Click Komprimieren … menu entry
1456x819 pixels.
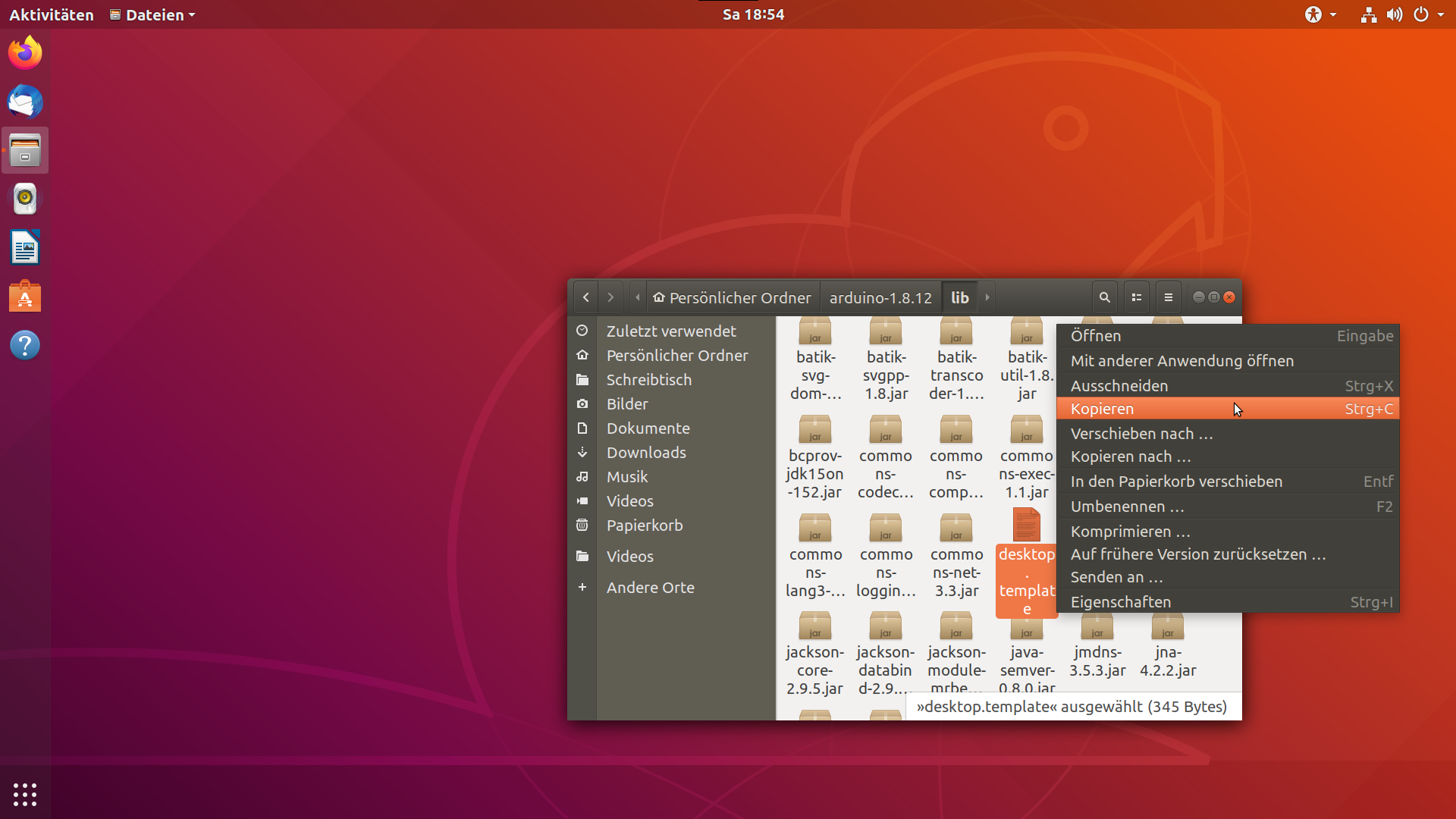pos(1228,532)
